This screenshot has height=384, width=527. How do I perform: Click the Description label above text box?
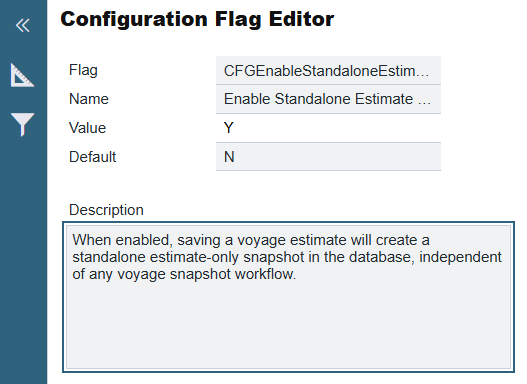tap(106, 210)
